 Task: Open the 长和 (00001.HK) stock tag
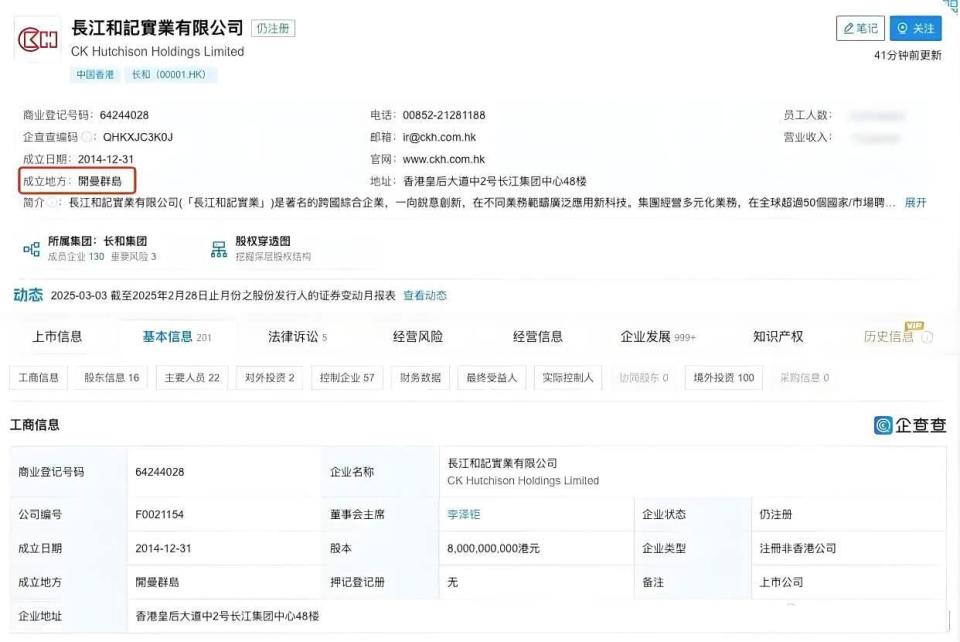pos(169,75)
